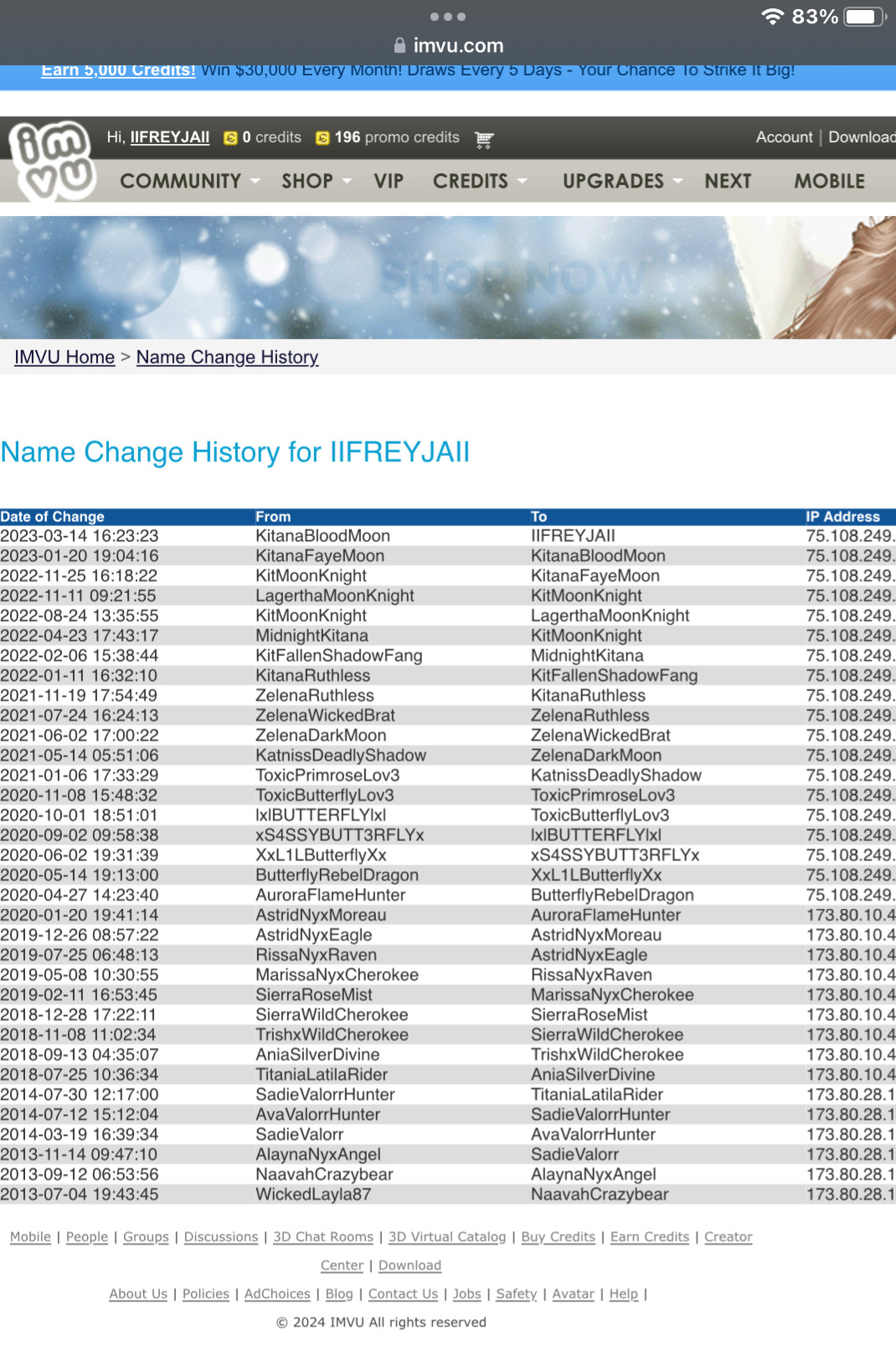
Task: Tap the three dots at top of browser
Action: point(448,17)
